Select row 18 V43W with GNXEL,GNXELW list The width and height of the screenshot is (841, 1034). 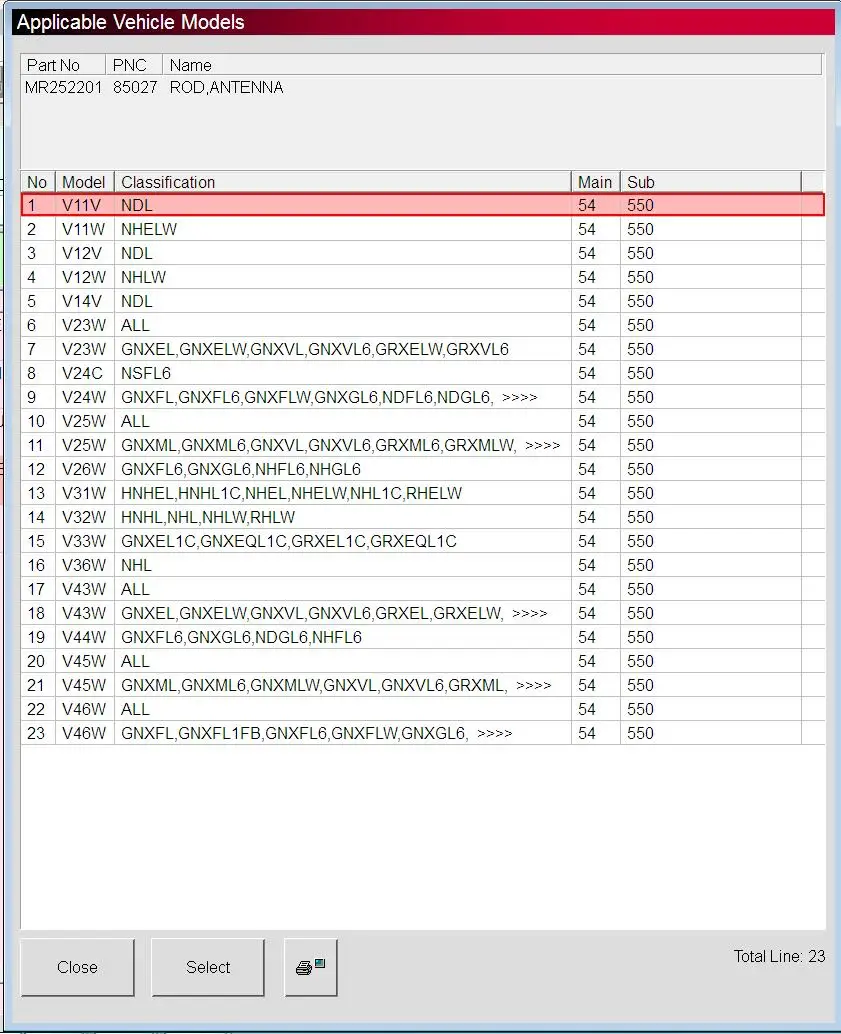tap(423, 613)
